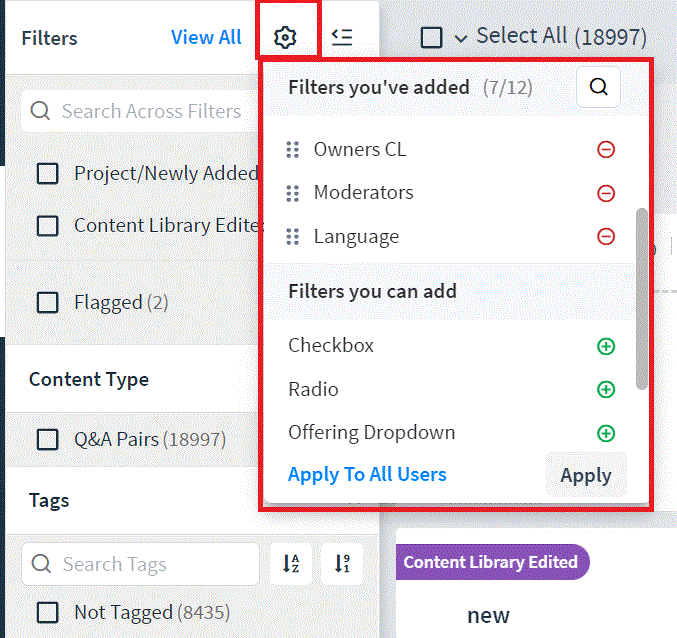
Task: Click the Search Tags input field
Action: [x=141, y=564]
